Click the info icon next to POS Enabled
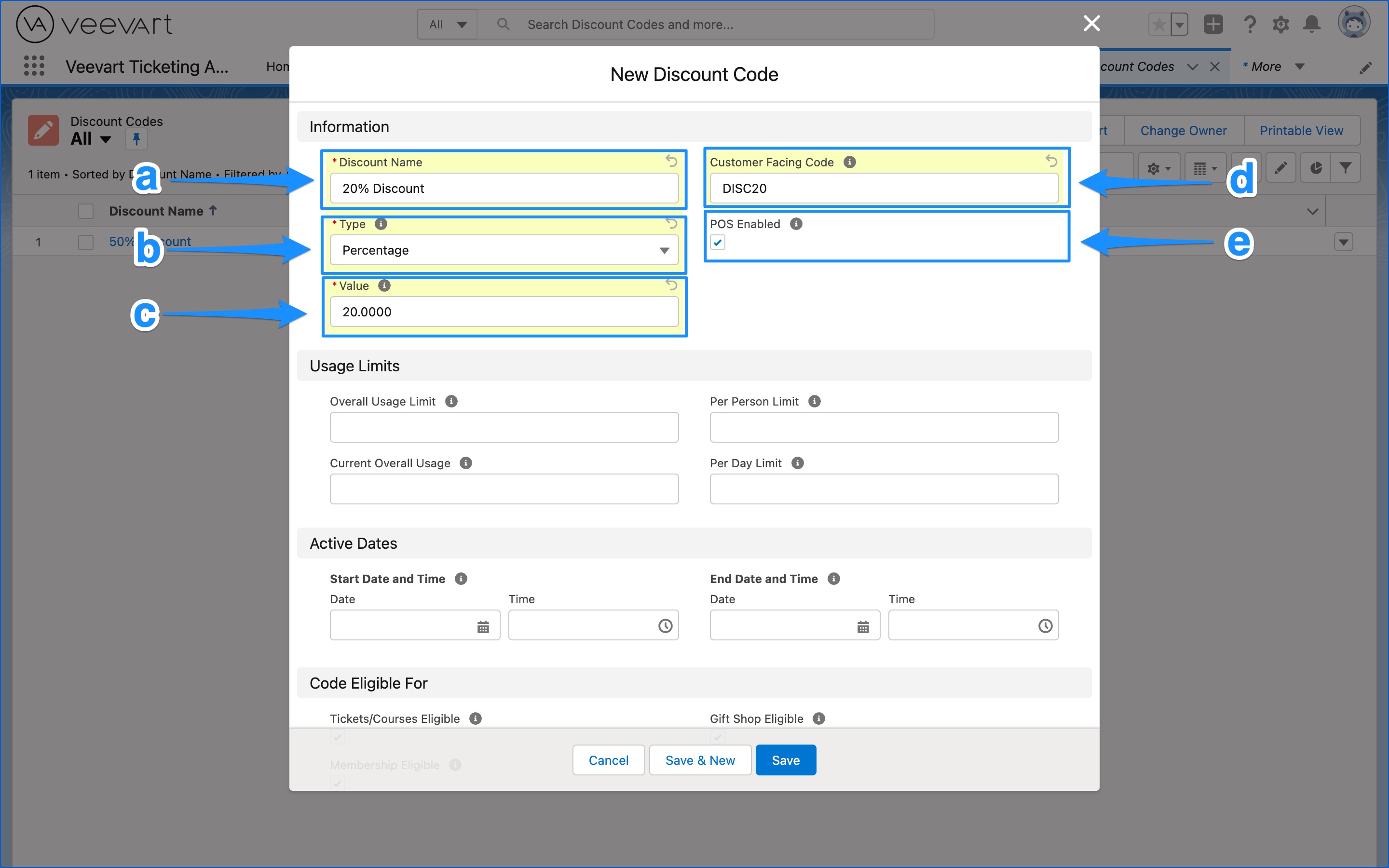Screen dimensions: 1389x868 (x=796, y=224)
